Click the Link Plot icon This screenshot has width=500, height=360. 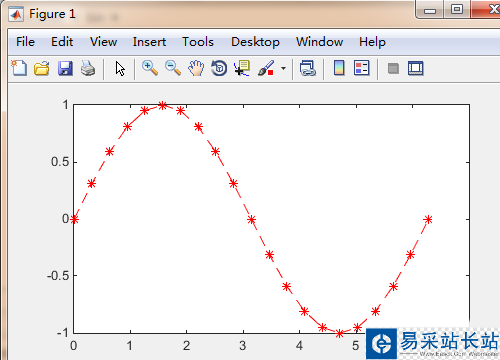[308, 68]
